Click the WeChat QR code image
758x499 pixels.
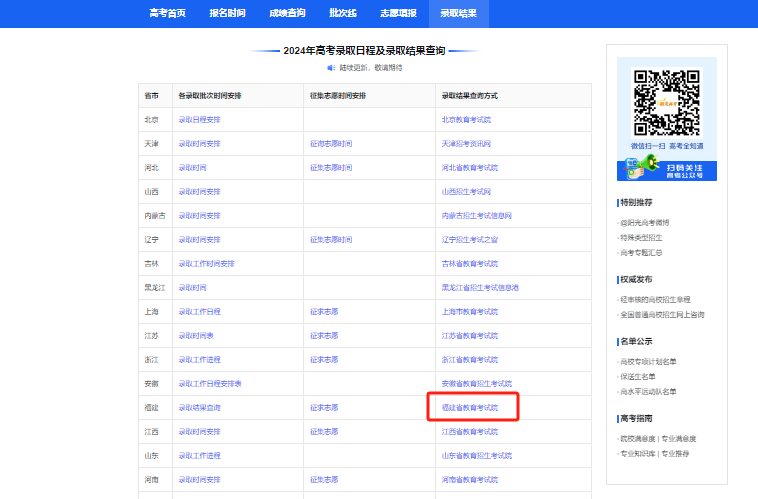pos(667,103)
